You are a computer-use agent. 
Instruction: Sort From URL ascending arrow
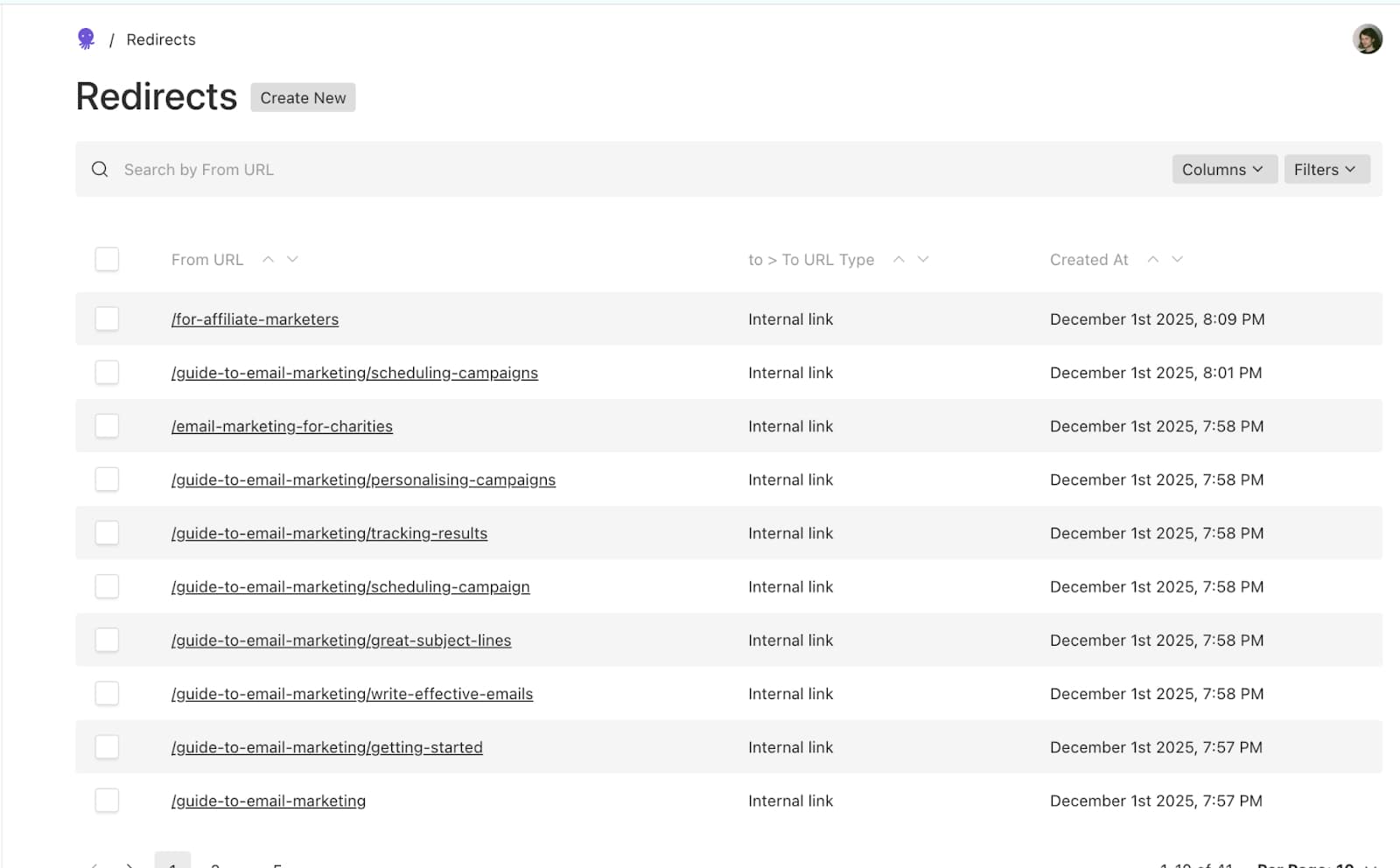coord(269,259)
